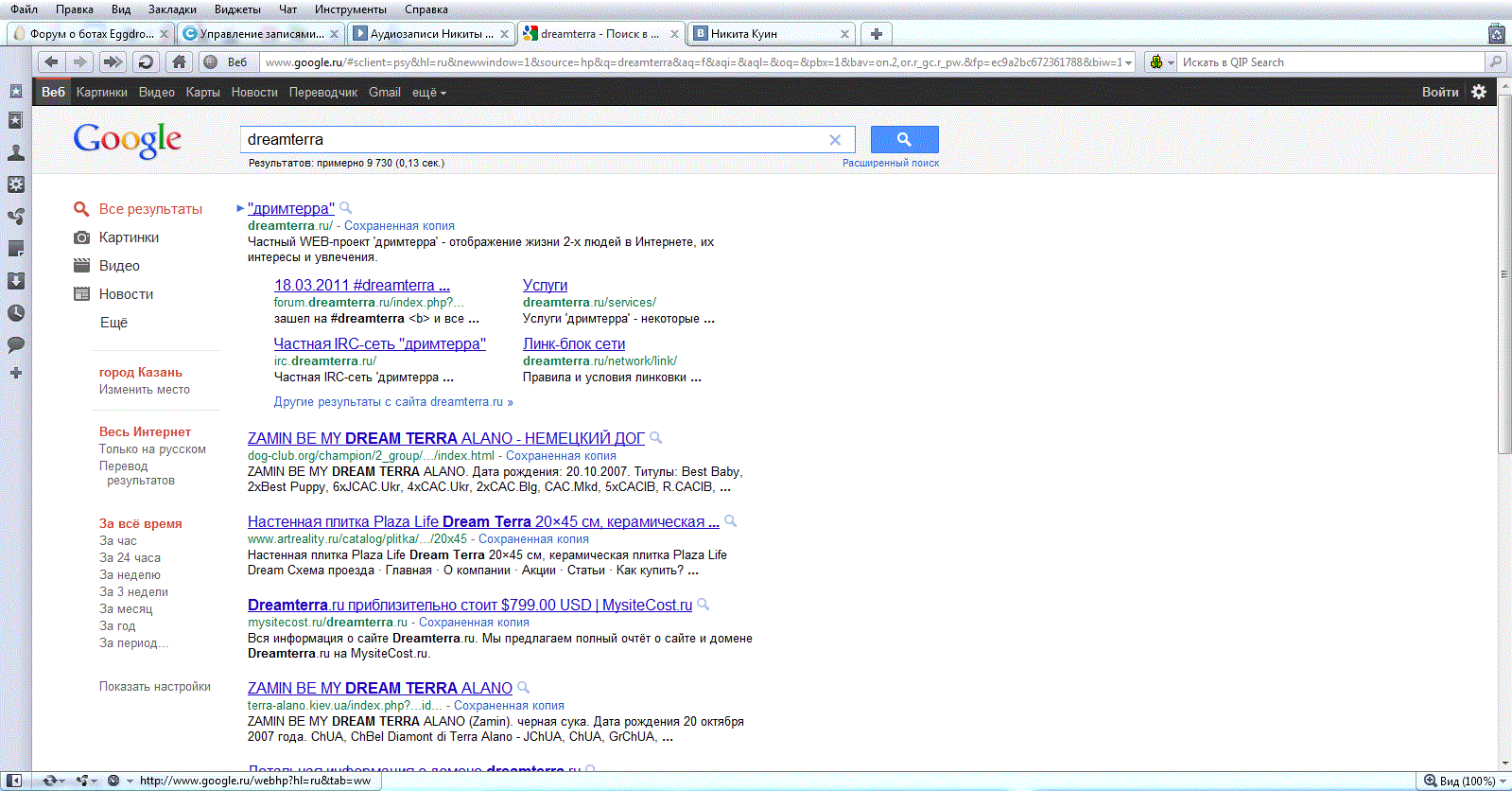
Task: Open "Расширенный поиск" advanced search link
Action: (891, 163)
